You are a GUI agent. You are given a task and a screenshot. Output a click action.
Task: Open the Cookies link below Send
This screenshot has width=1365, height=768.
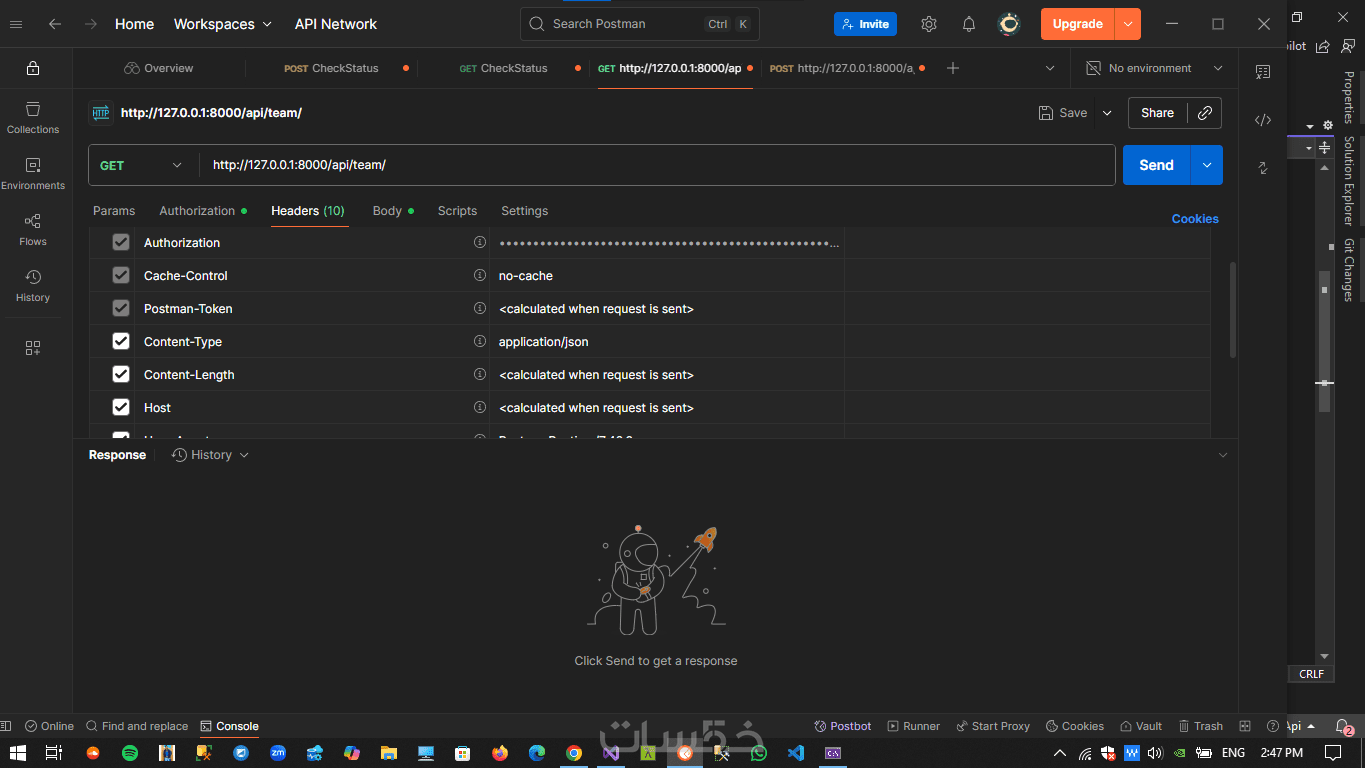[x=1195, y=219]
